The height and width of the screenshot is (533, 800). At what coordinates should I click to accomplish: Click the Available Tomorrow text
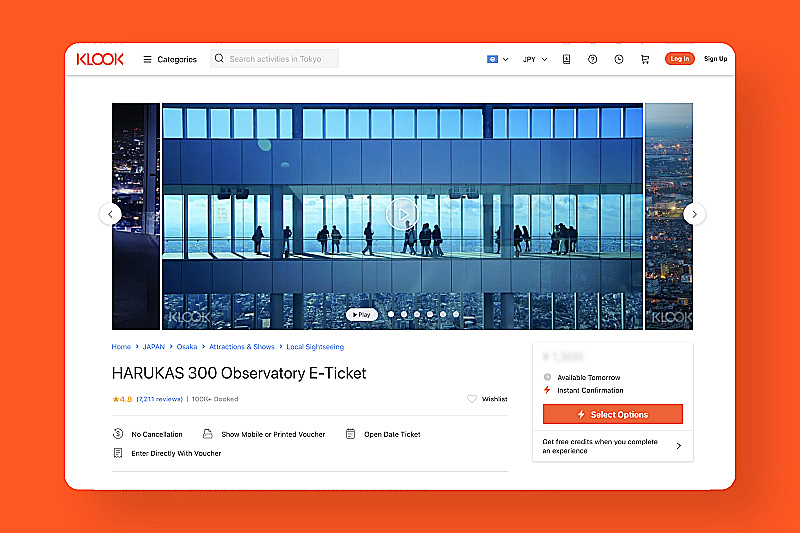click(589, 378)
